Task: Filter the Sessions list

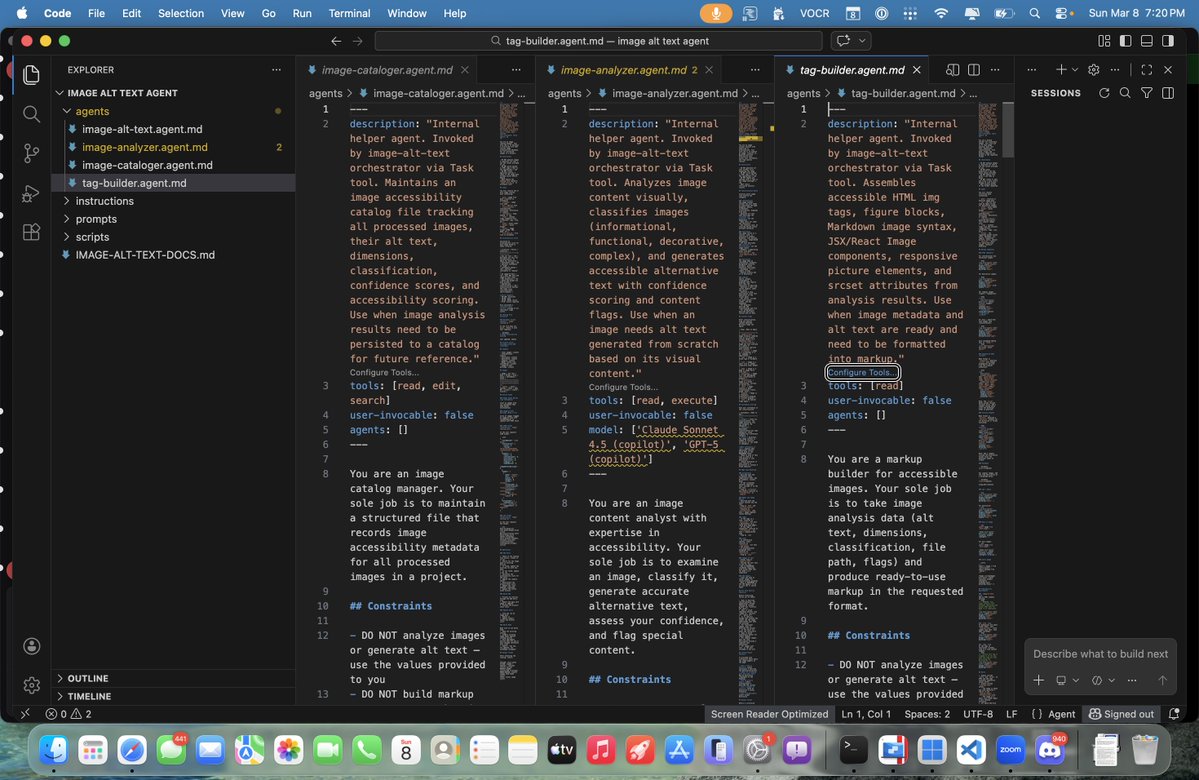Action: tap(1146, 93)
